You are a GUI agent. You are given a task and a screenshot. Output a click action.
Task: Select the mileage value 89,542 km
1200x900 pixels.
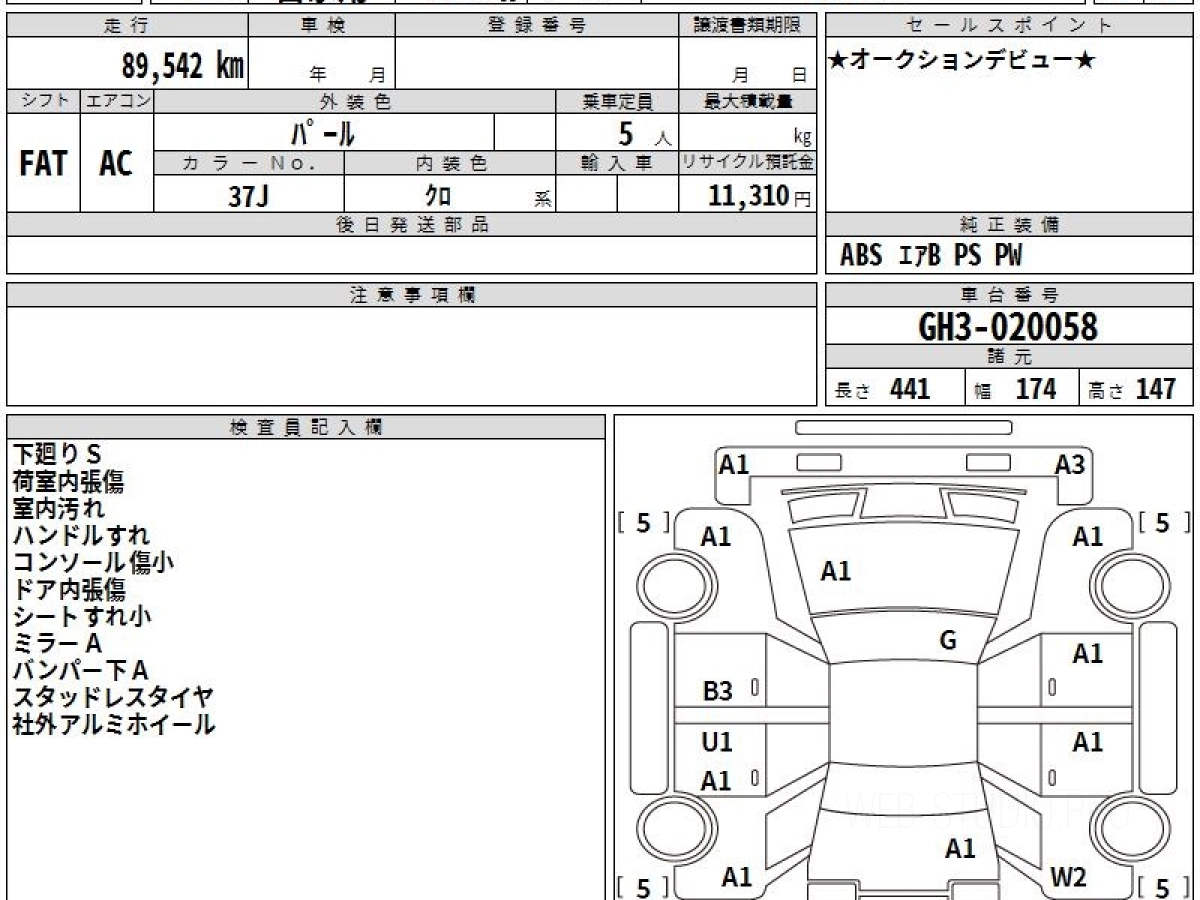(182, 66)
